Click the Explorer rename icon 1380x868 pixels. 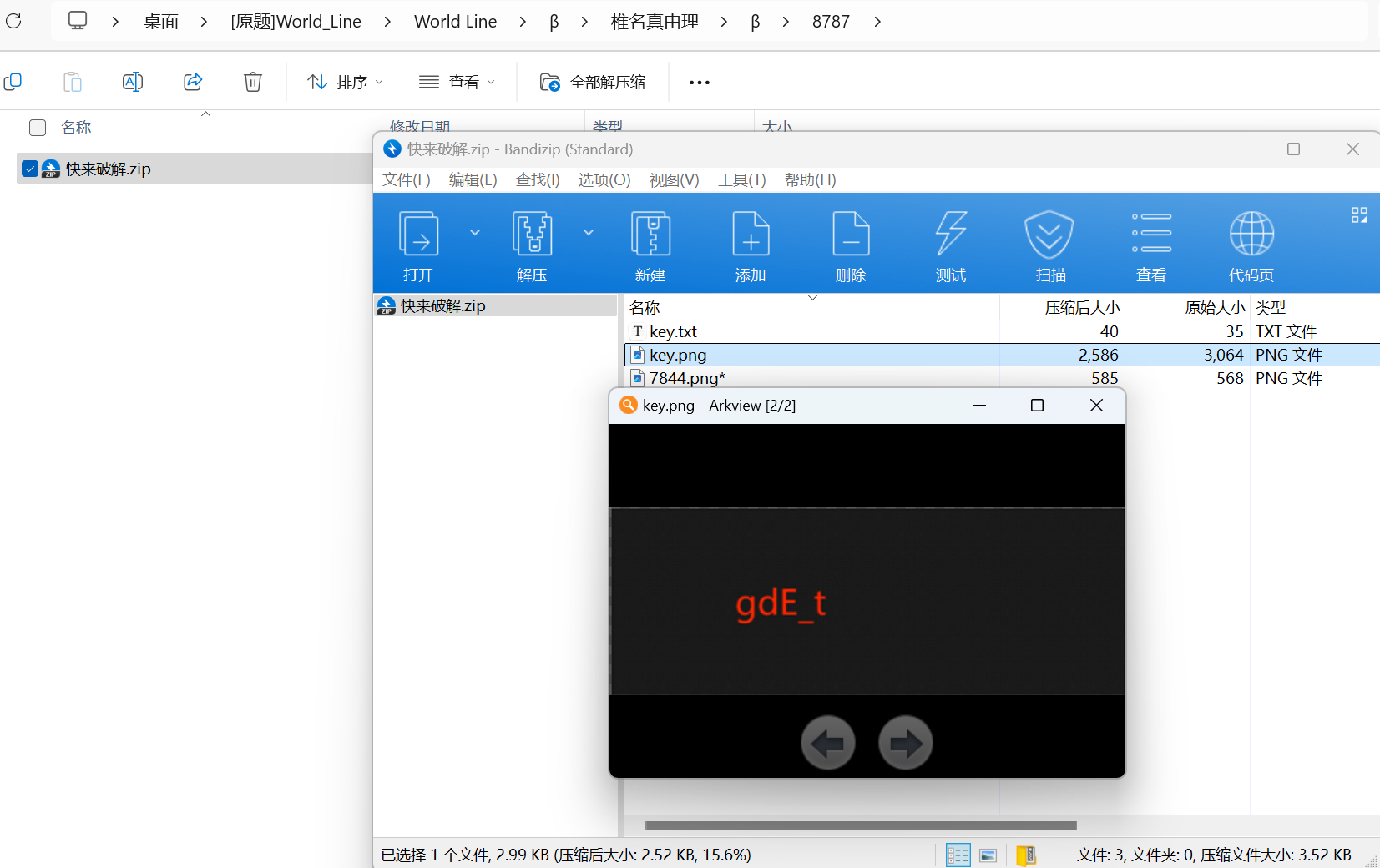click(133, 82)
